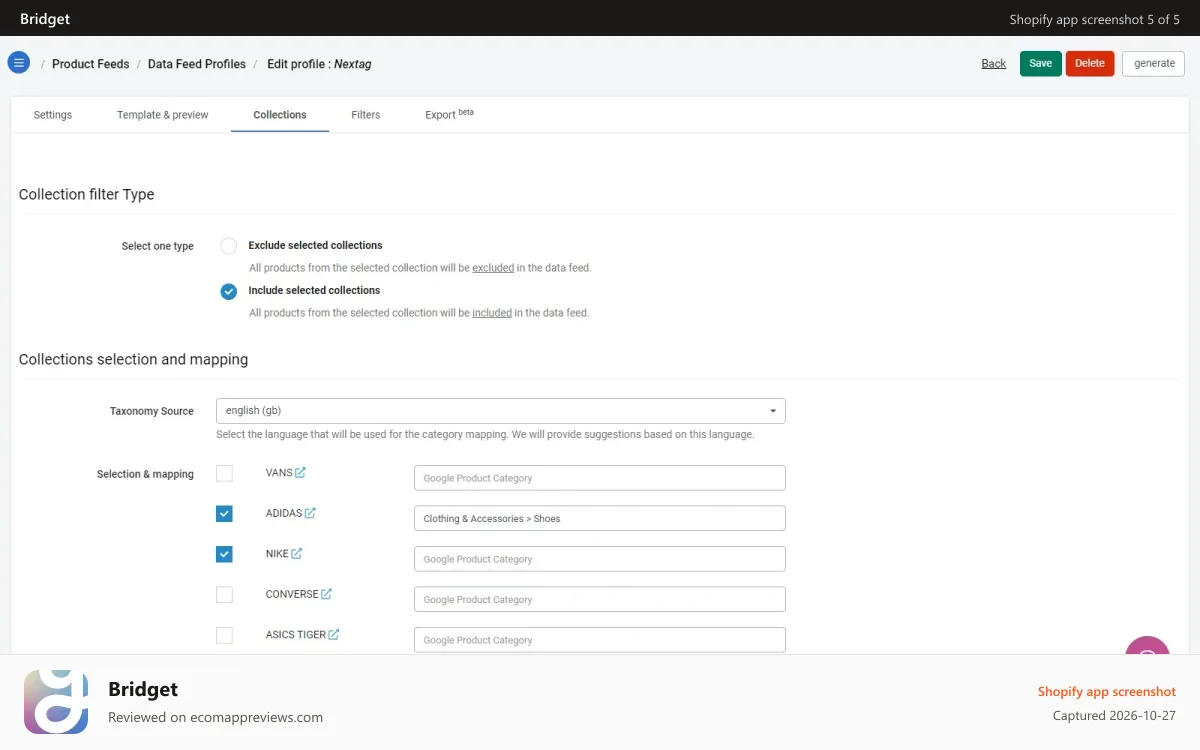Open VANS collection external link icon
This screenshot has height=750, width=1200.
301,472
